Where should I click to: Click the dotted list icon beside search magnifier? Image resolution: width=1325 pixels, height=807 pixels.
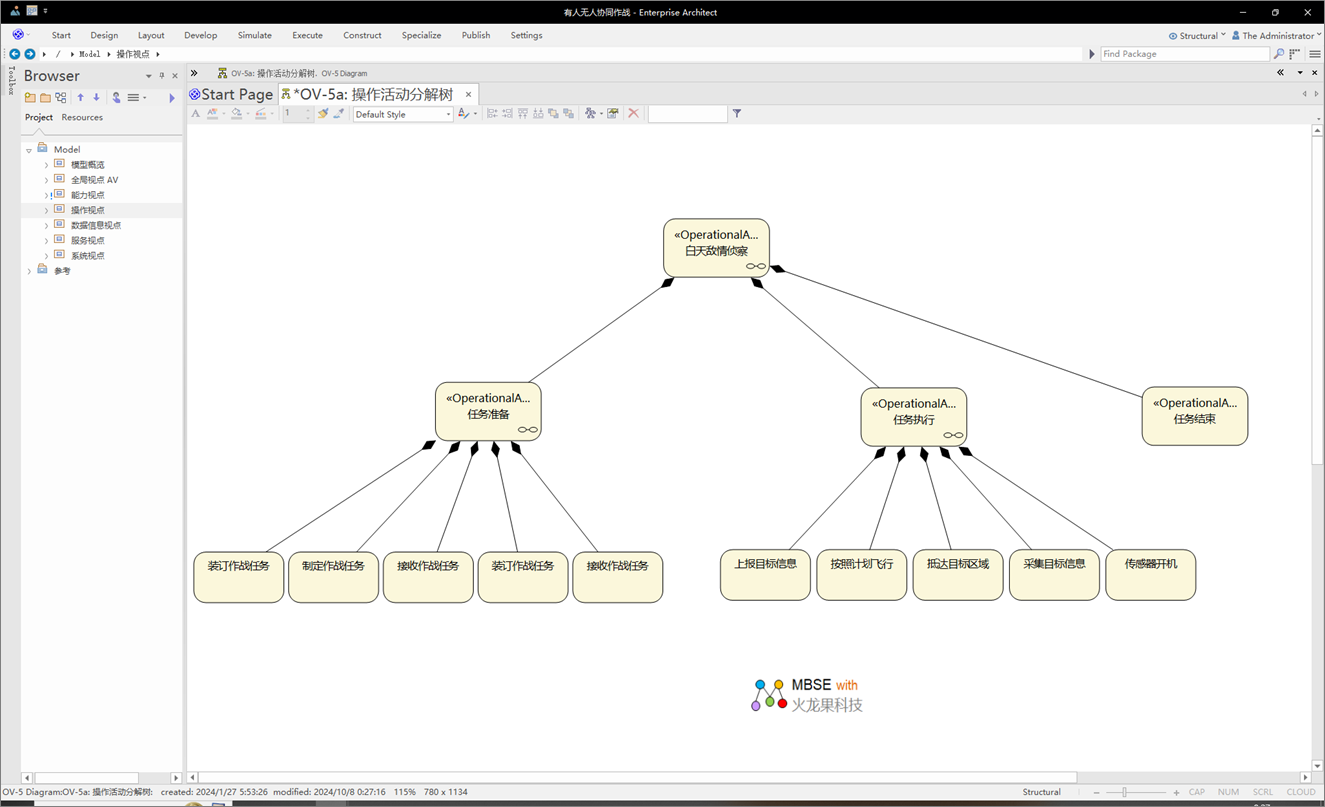tap(1295, 54)
